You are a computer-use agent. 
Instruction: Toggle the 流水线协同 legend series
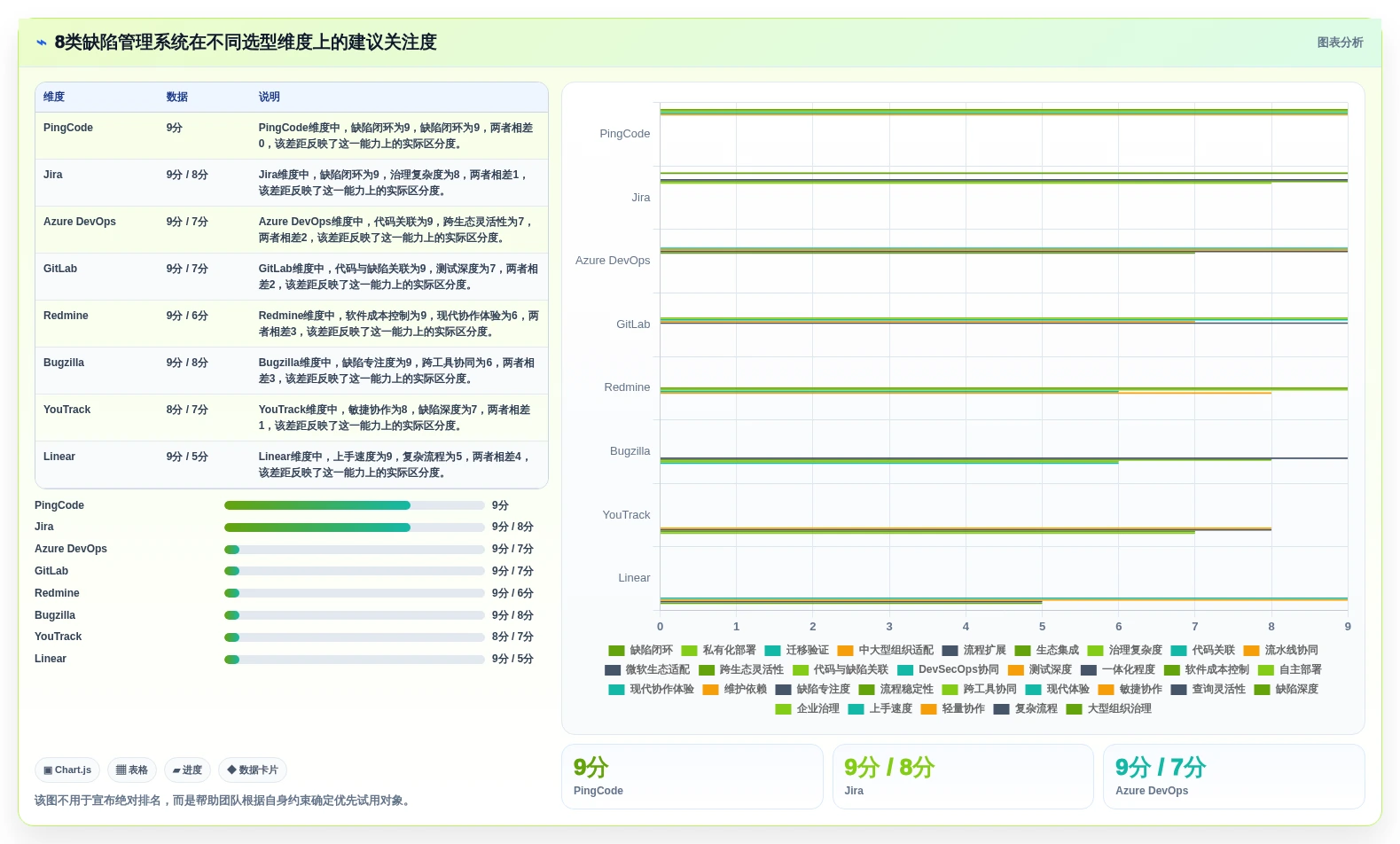point(1281,651)
